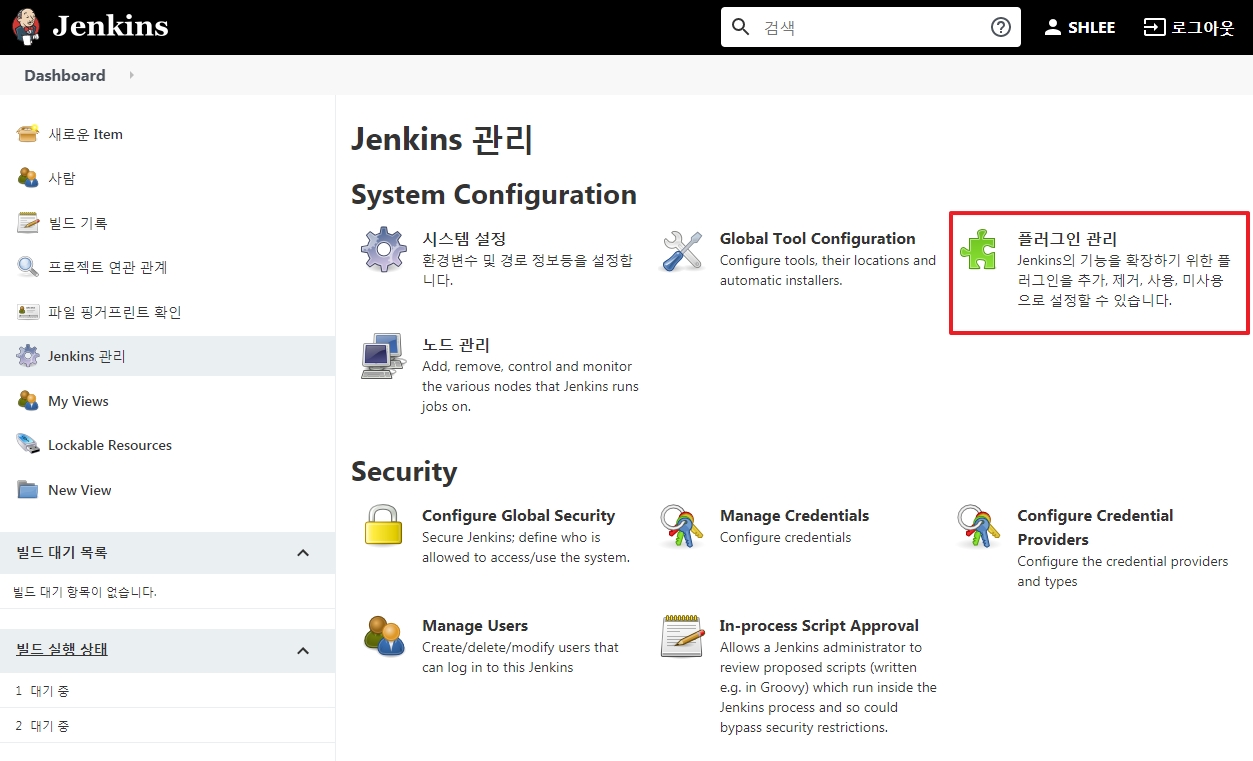Screen dimensions: 1253x761
Task: Click the 'Jenkins 관리' page heading
Action: click(x=442, y=139)
